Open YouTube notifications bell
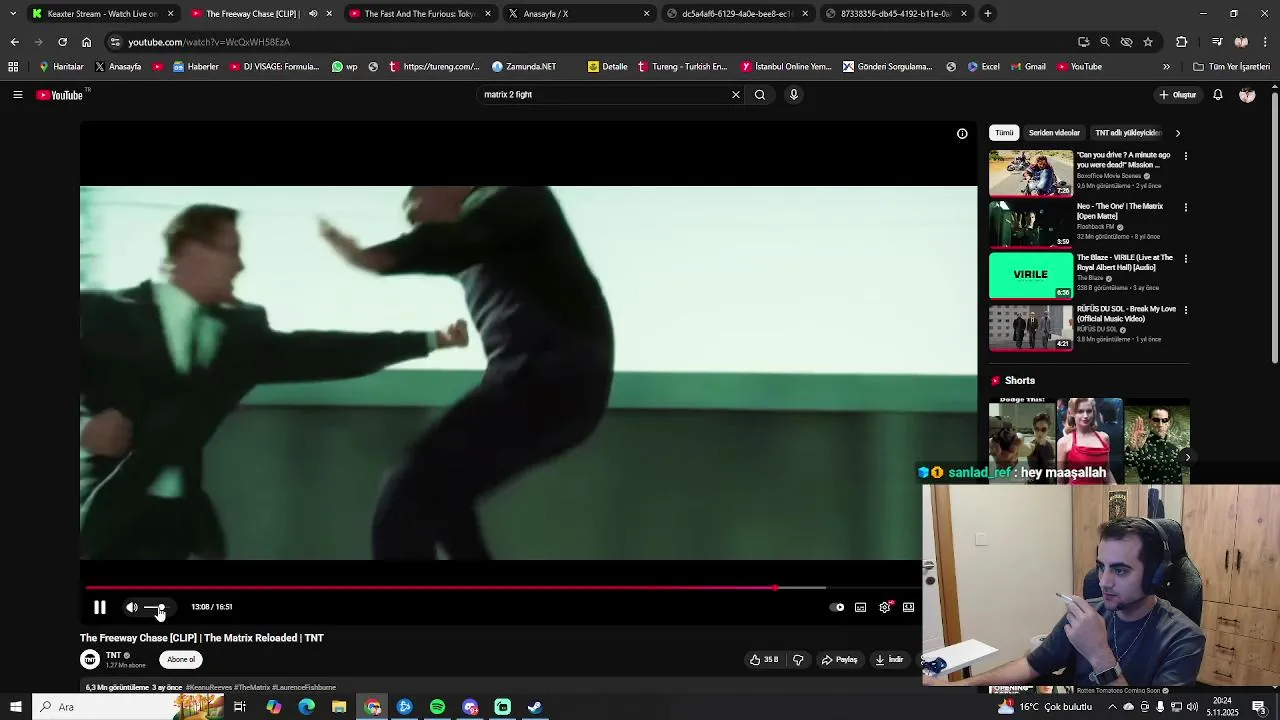The image size is (1280, 720). click(1218, 95)
